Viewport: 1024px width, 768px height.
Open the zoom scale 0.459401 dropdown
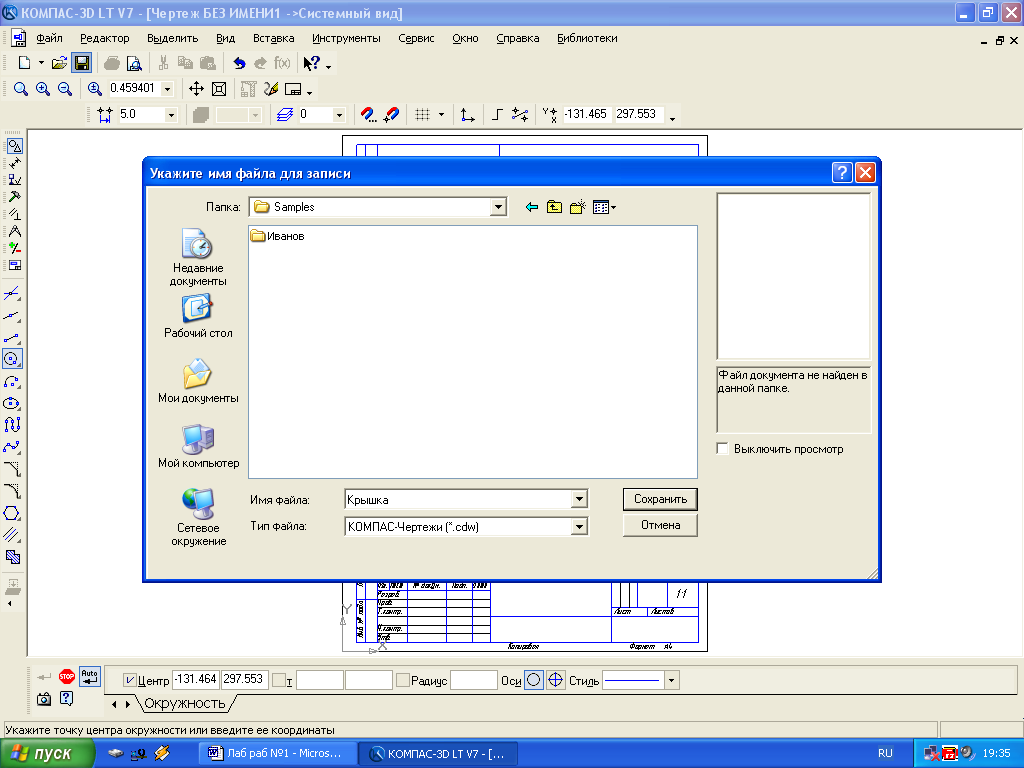168,89
